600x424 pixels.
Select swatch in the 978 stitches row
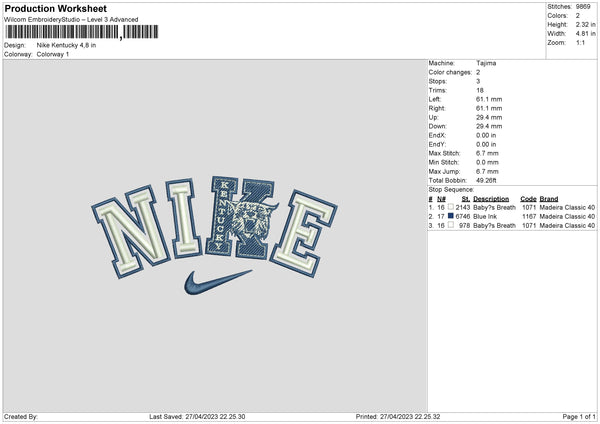[450, 225]
